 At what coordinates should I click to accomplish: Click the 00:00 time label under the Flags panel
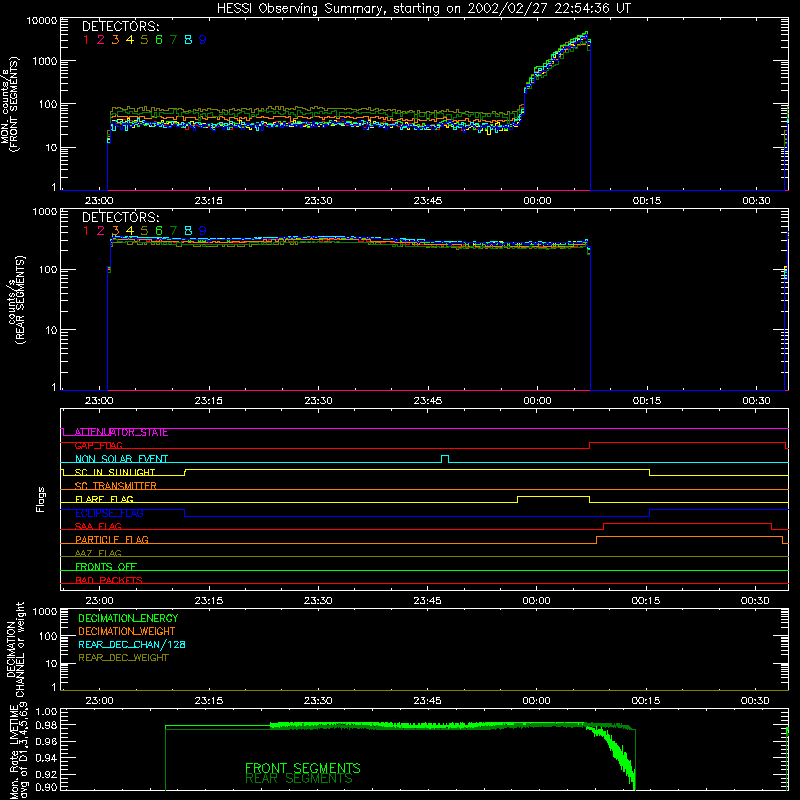coord(537,601)
